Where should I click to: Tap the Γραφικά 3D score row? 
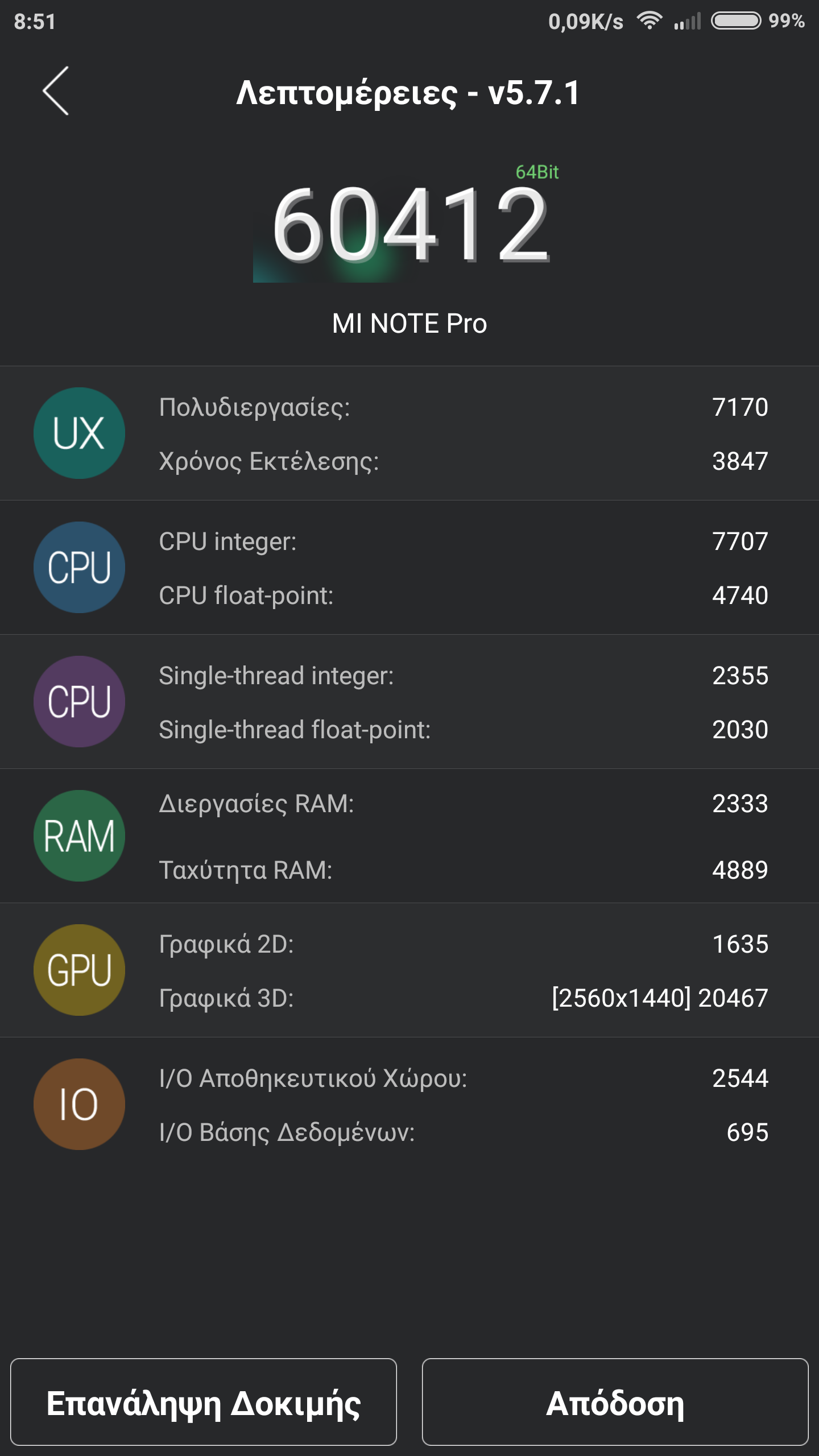[x=463, y=998]
